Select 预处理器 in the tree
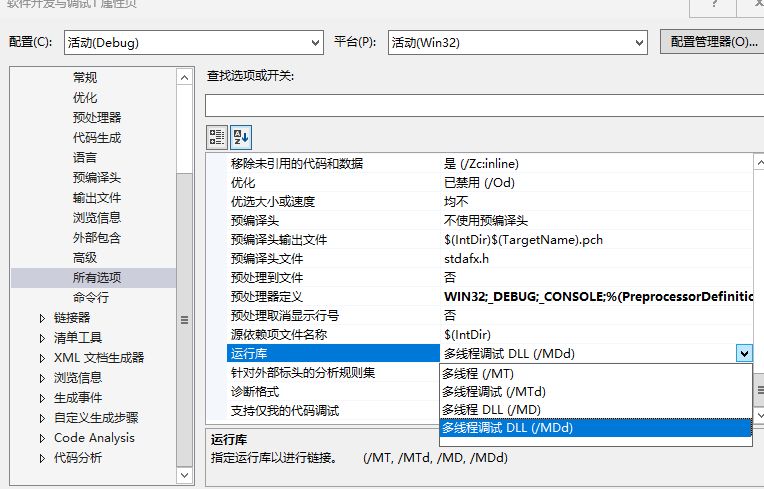Viewport: 764px width, 489px height. point(97,117)
